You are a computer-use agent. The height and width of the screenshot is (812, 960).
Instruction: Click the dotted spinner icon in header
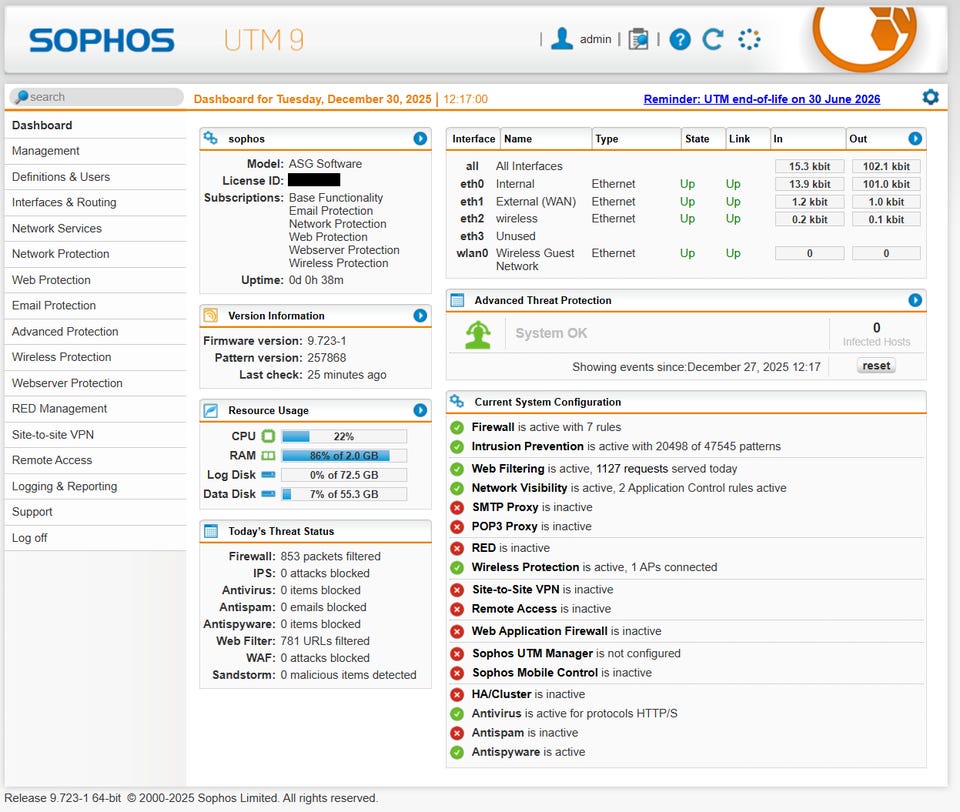pos(749,39)
